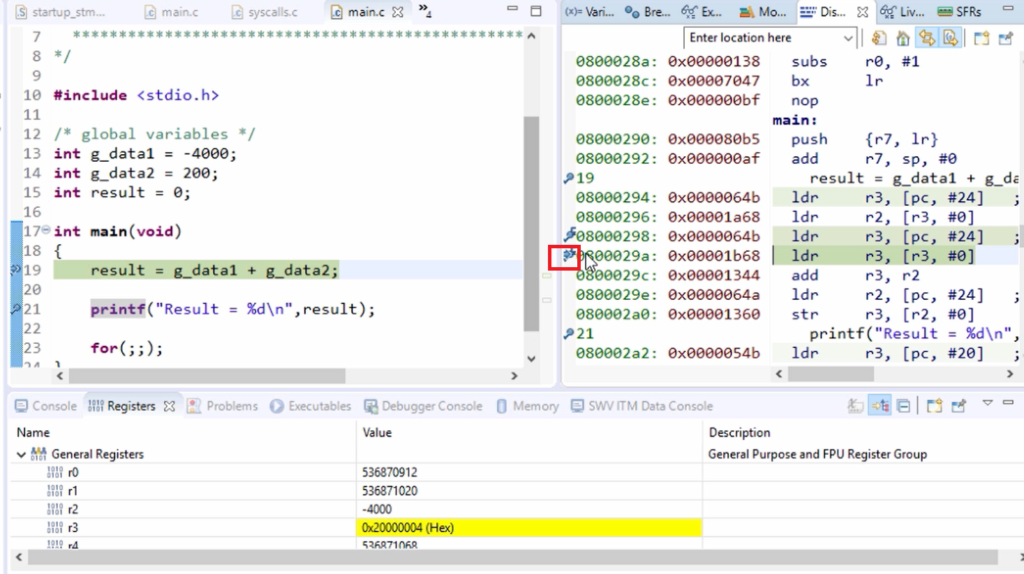Open the Expressions tab

click(x=702, y=12)
